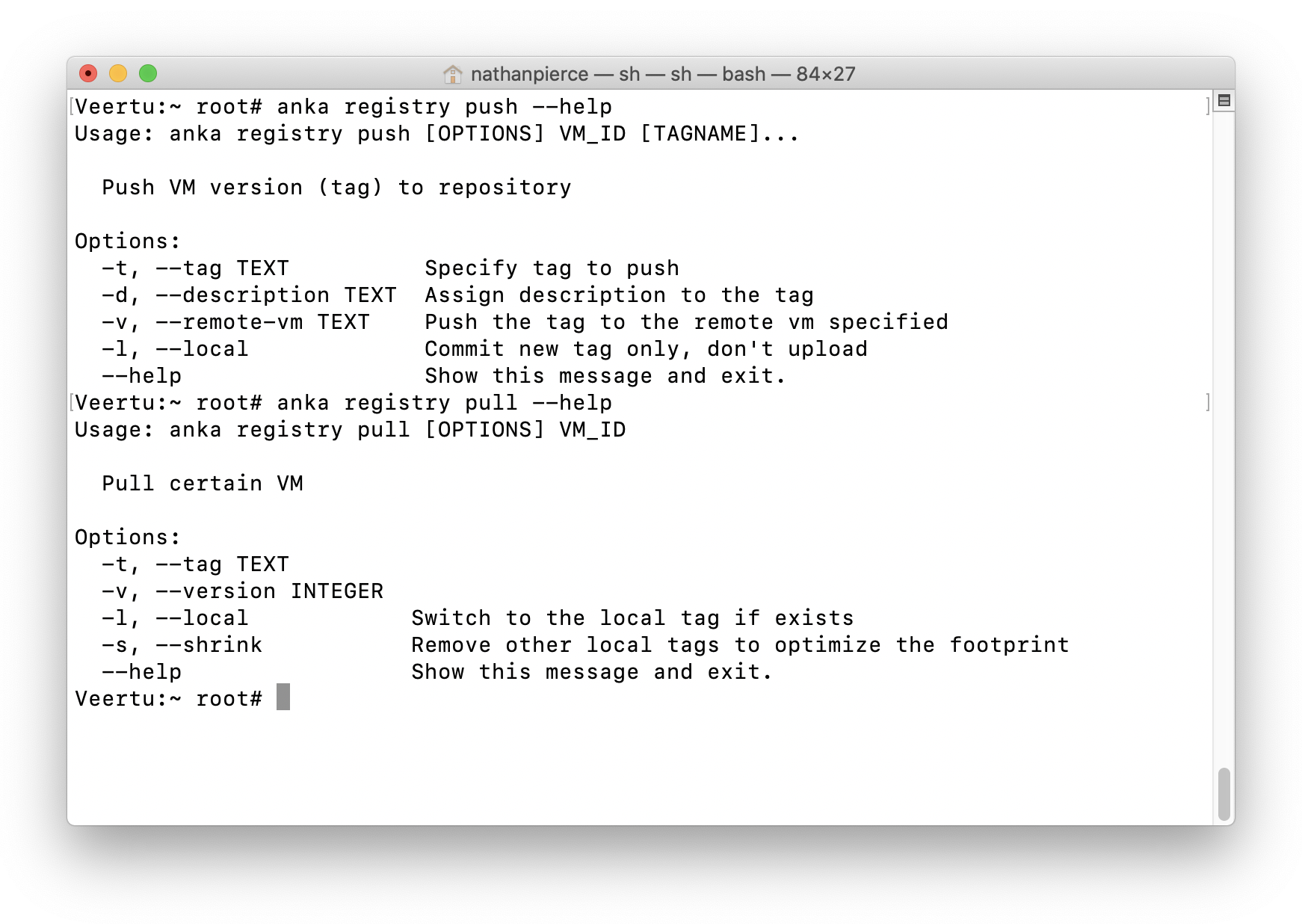Viewport: 1302px width, 924px height.
Task: Click the 'Usage: anka registry pull' line
Action: [351, 429]
